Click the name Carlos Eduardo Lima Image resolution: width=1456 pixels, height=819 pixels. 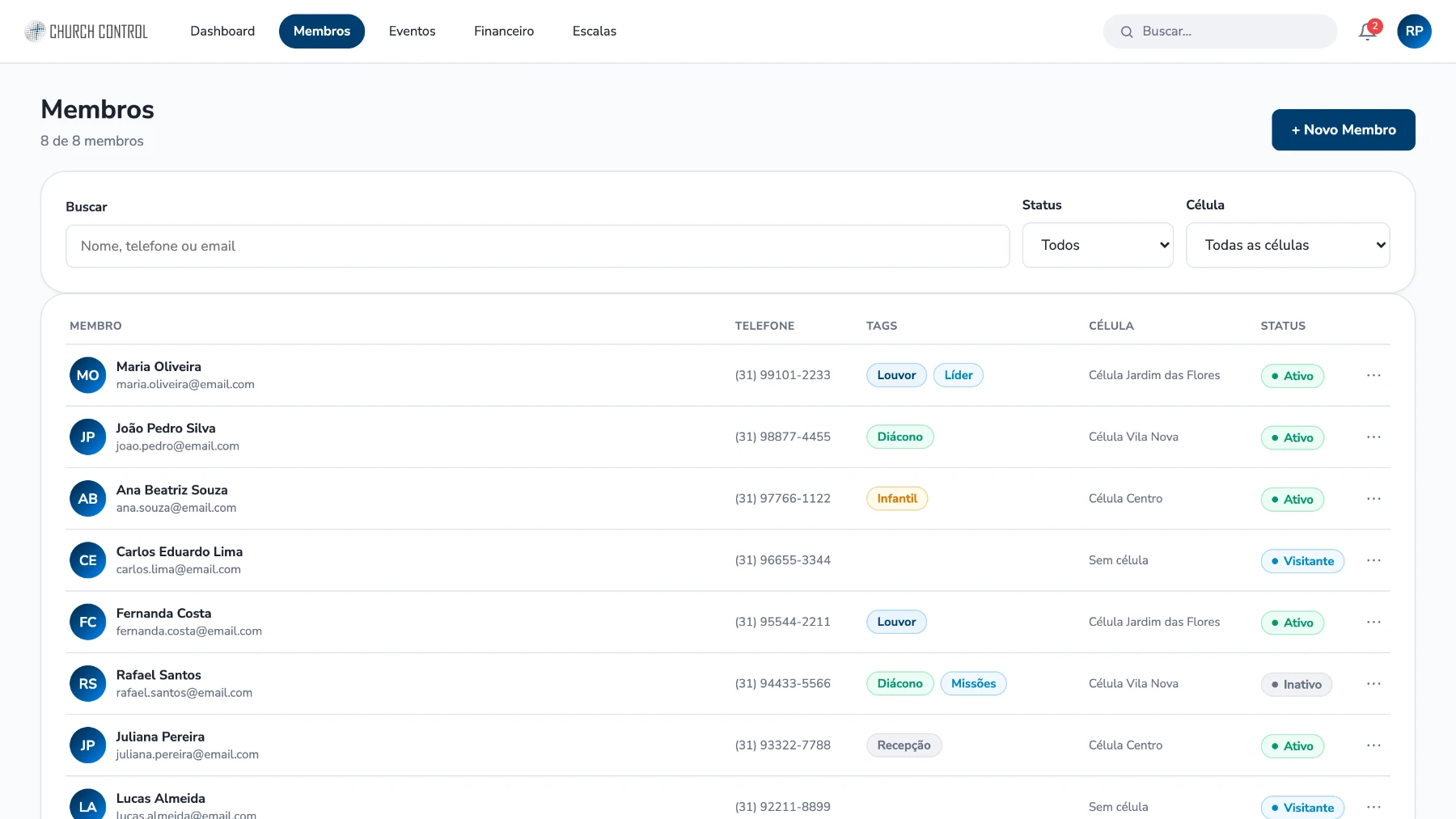click(180, 552)
